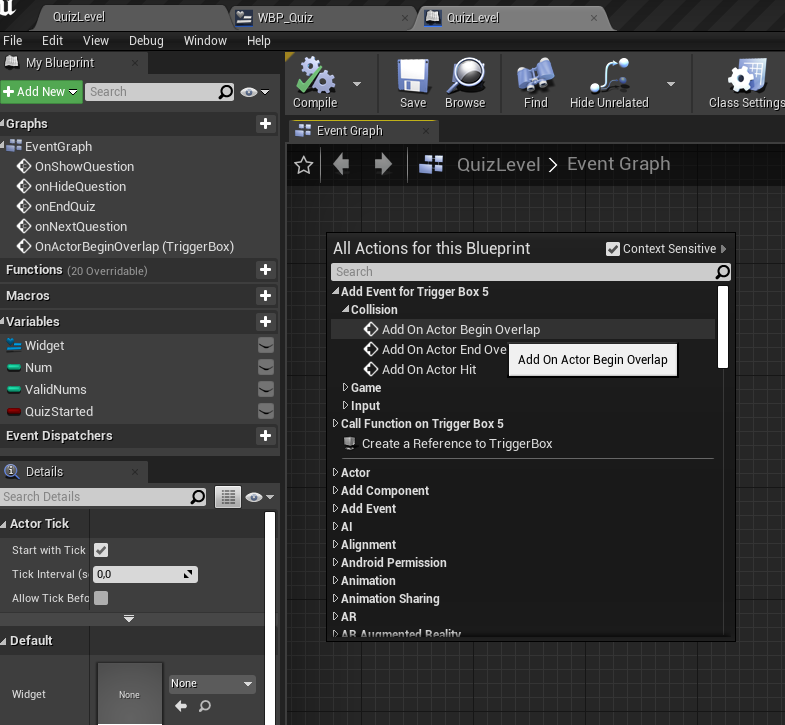This screenshot has height=725, width=785.
Task: Add new graph with plus icon
Action: [x=265, y=124]
